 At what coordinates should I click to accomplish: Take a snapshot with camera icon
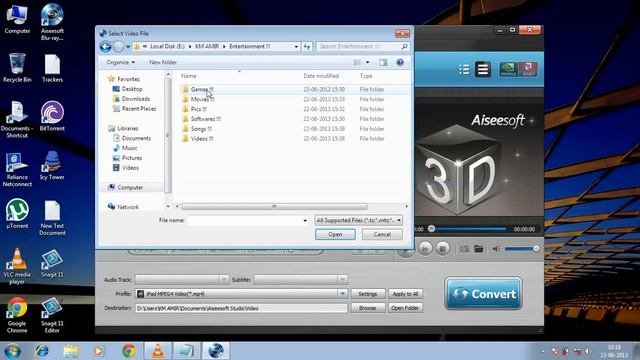tap(464, 249)
